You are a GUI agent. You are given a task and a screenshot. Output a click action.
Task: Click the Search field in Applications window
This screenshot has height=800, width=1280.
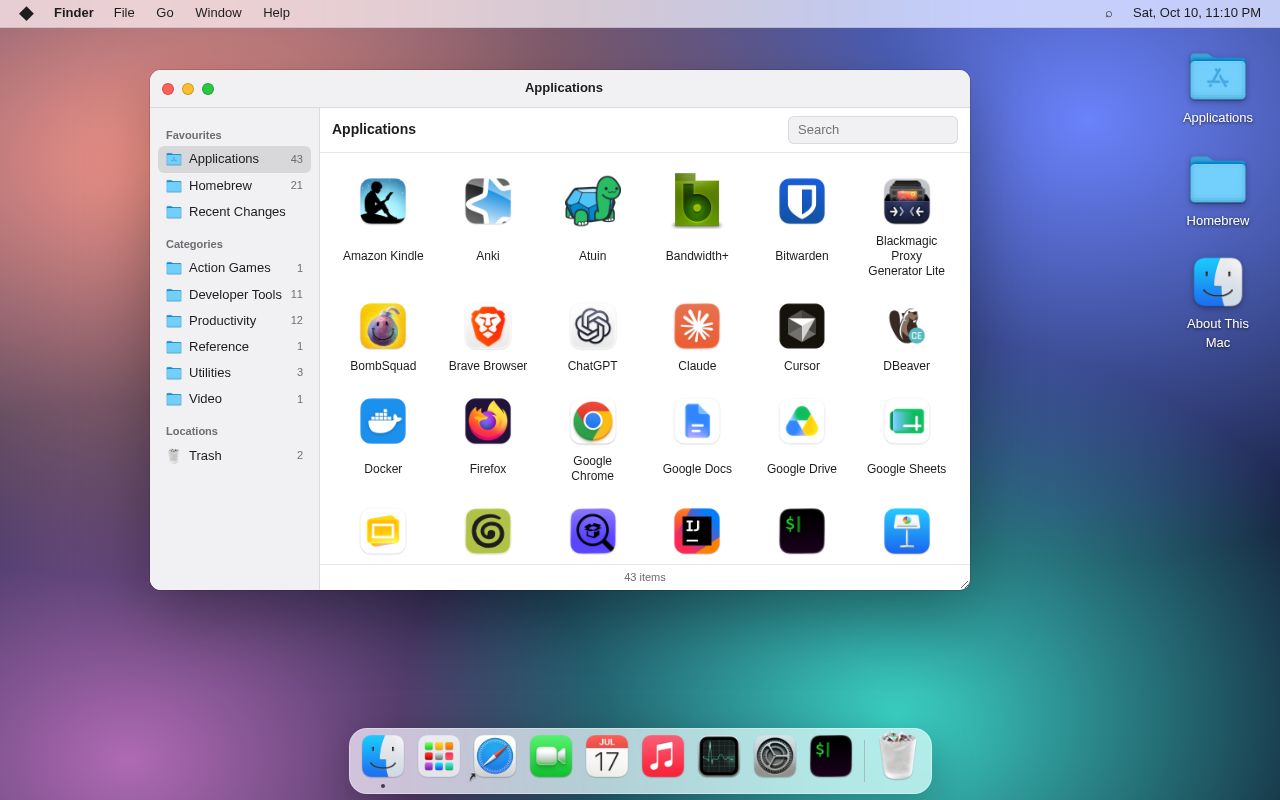[x=873, y=129]
